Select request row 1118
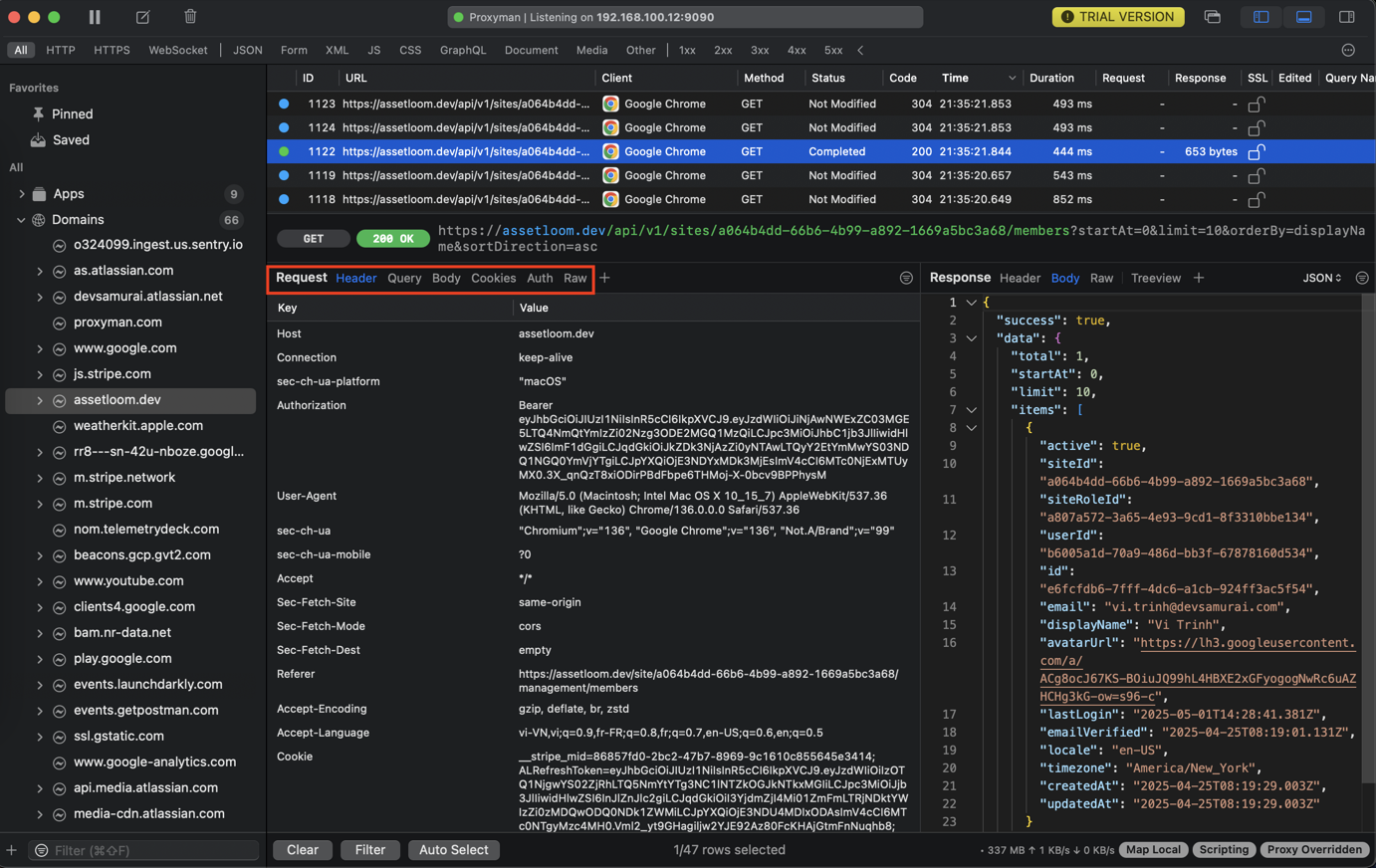The width and height of the screenshot is (1376, 868). (x=821, y=199)
